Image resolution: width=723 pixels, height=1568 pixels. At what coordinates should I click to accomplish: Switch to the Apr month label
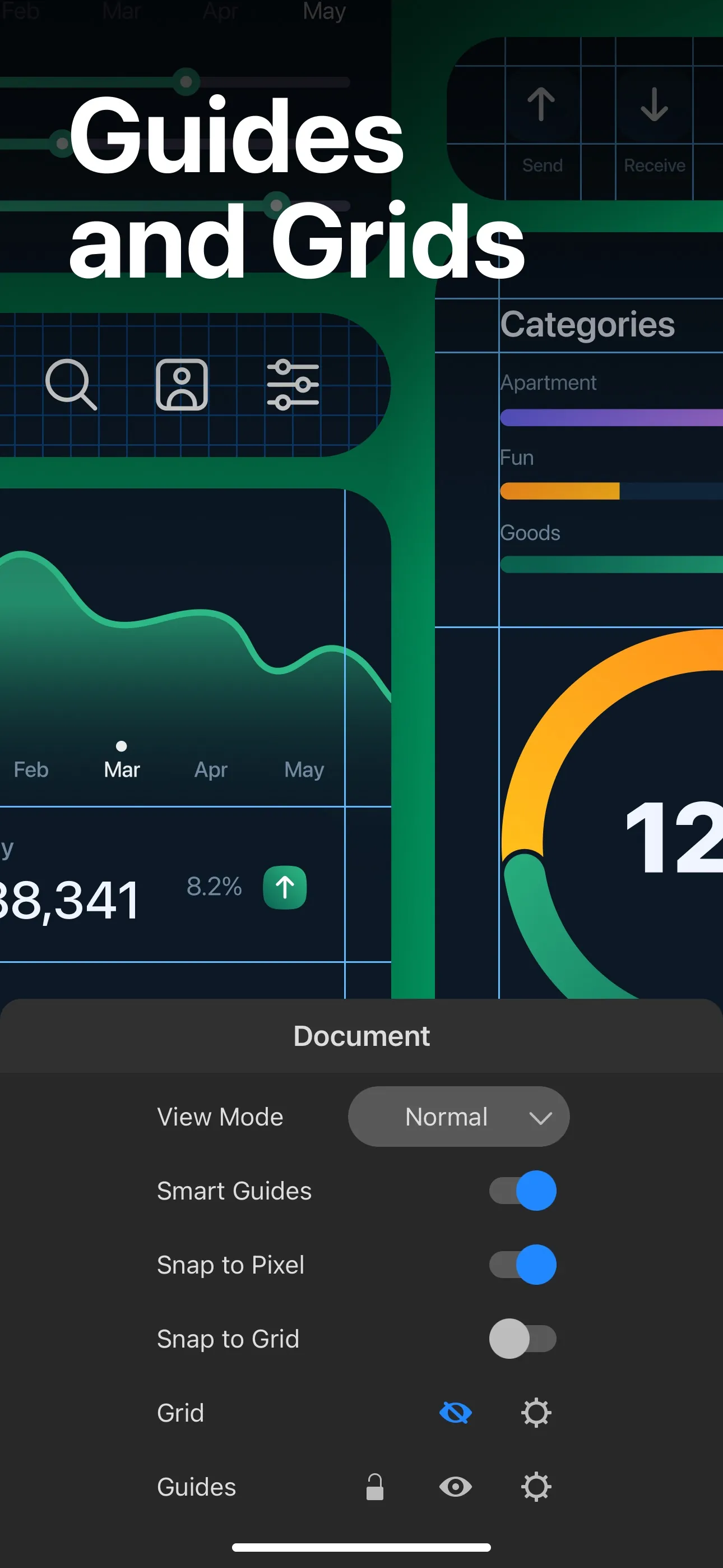click(211, 770)
